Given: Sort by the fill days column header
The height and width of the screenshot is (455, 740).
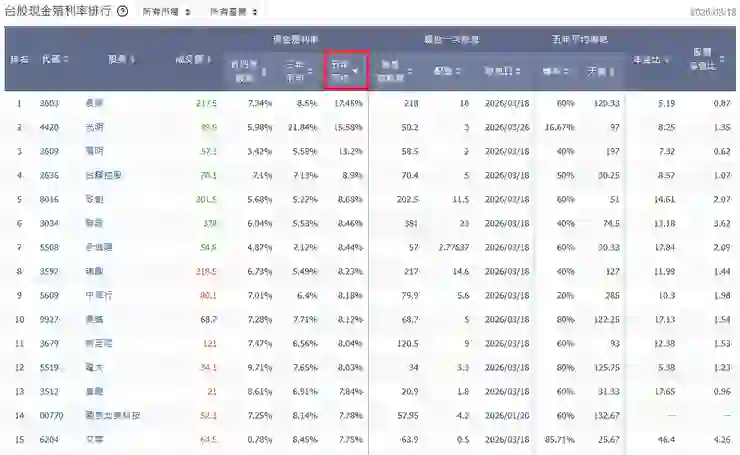Looking at the screenshot, I should pyautogui.click(x=600, y=71).
